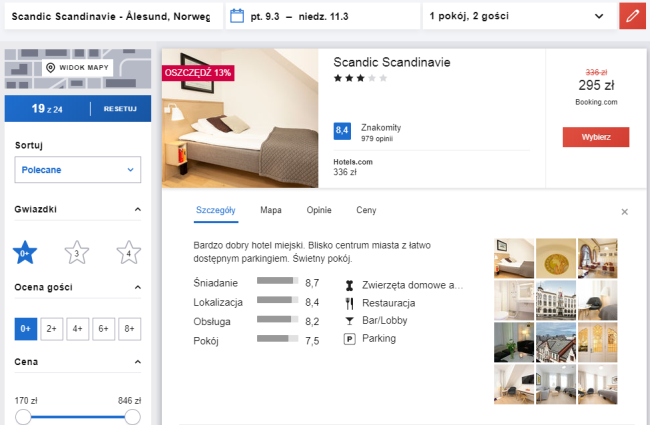The height and width of the screenshot is (425, 650).
Task: Click the calendar icon in date field
Action: click(237, 16)
